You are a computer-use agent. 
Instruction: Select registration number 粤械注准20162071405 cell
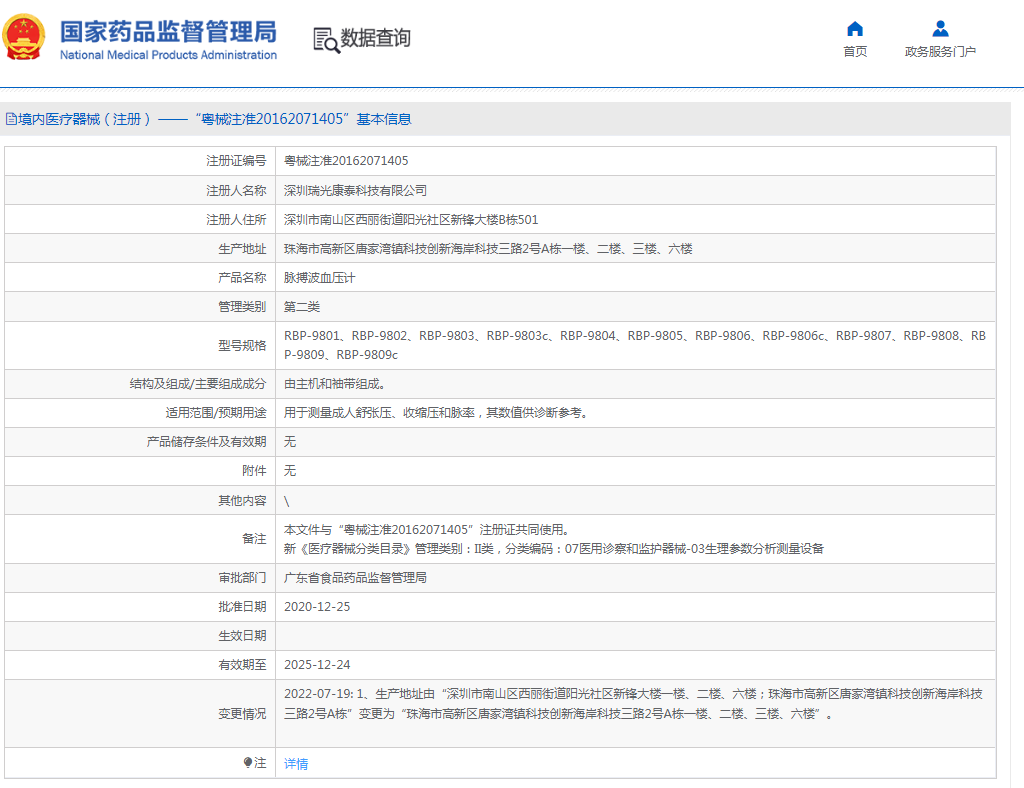click(x=635, y=161)
